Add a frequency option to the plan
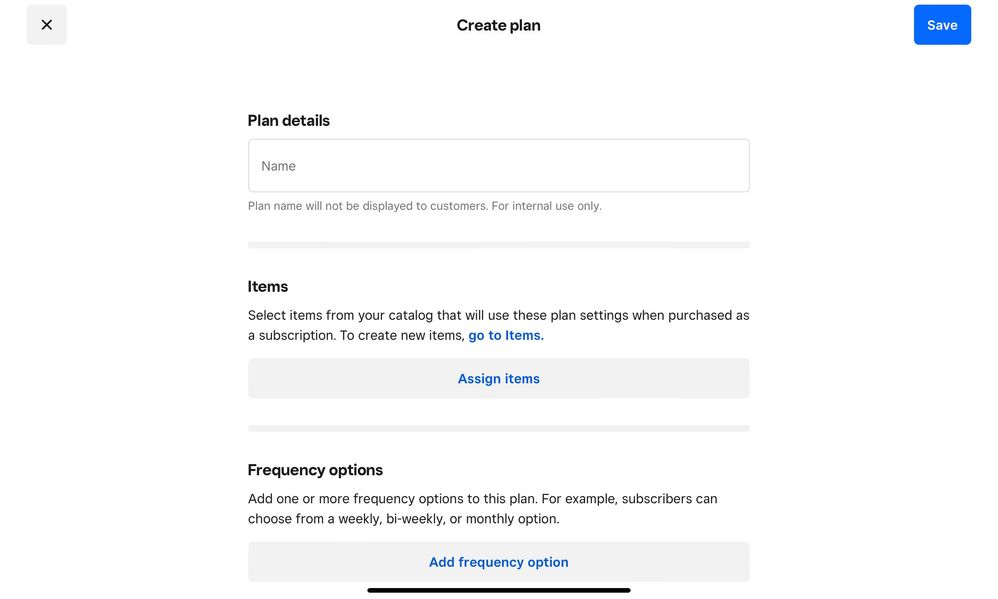 [x=498, y=562]
